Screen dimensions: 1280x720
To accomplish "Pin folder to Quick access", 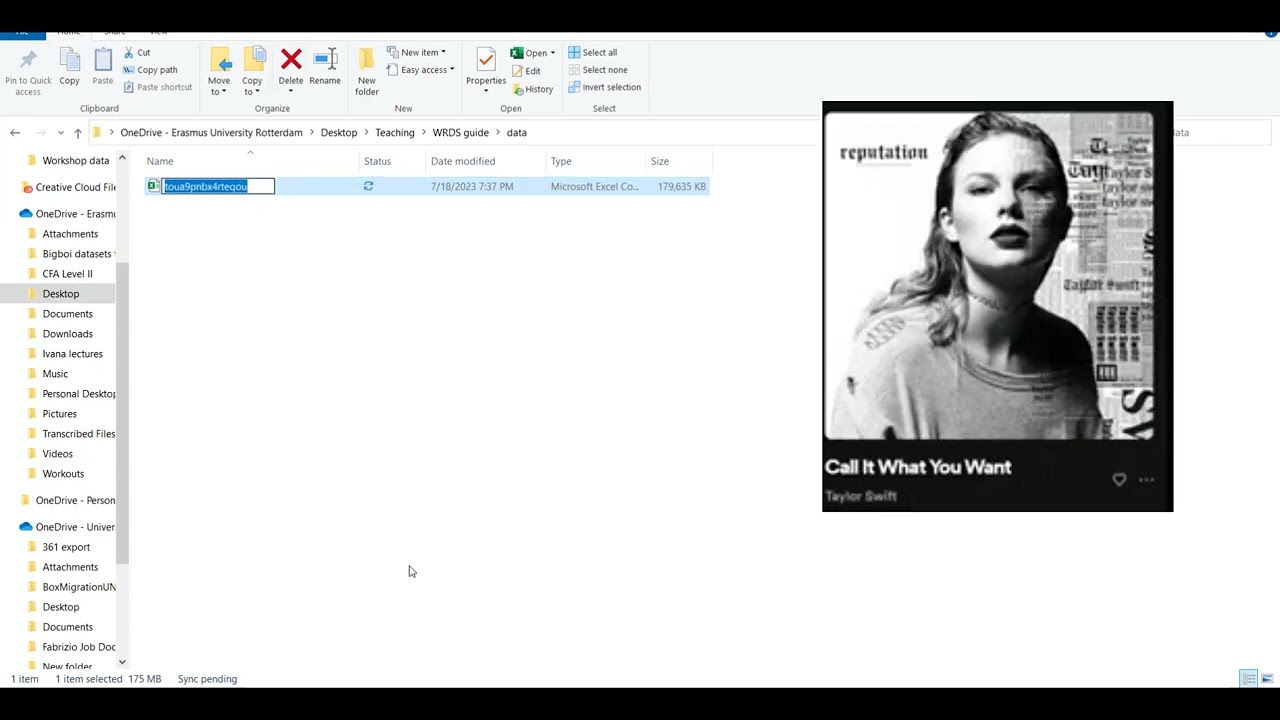I will (x=28, y=72).
